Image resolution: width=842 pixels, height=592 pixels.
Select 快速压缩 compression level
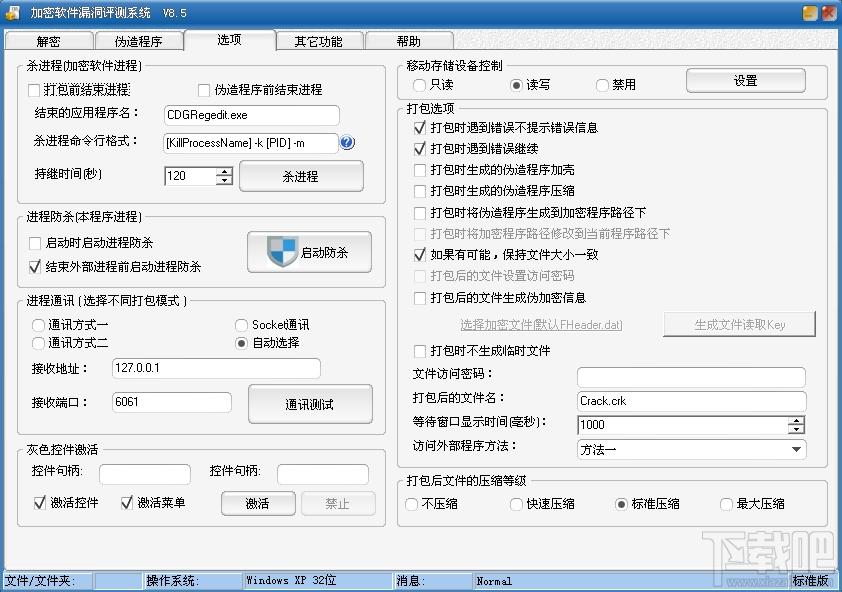(x=516, y=504)
